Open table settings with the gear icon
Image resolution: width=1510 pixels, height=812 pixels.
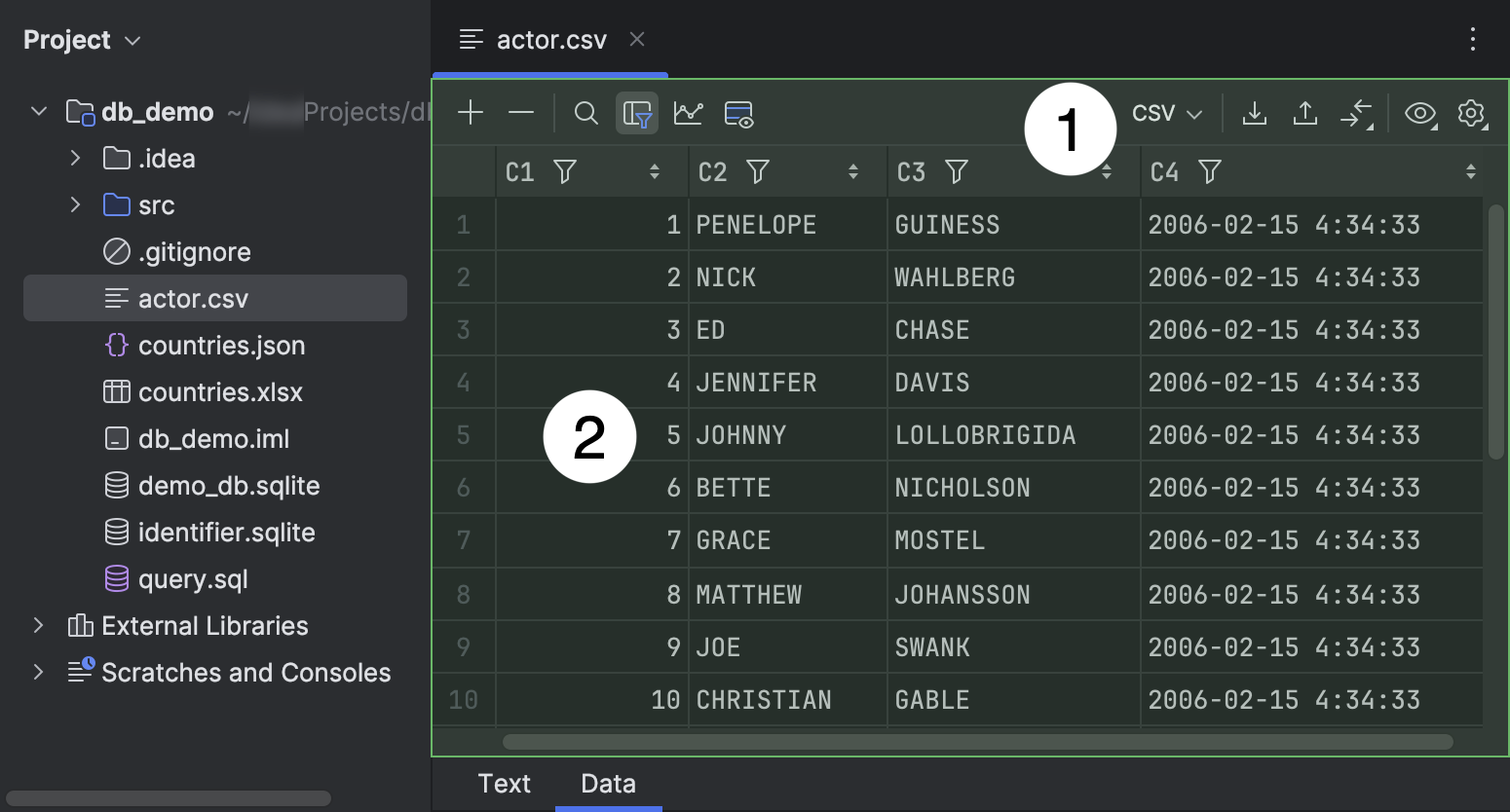click(x=1471, y=113)
